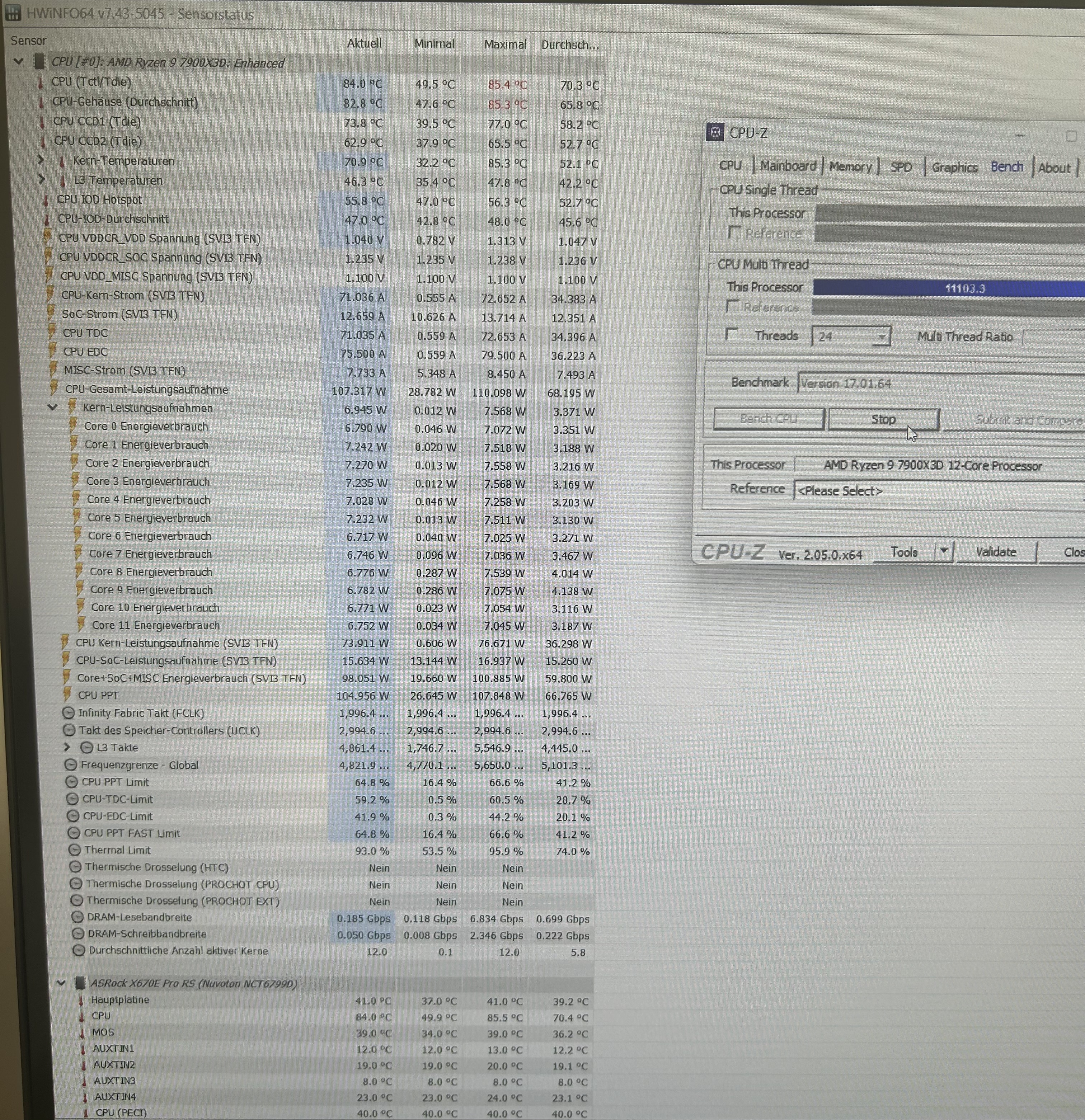The height and width of the screenshot is (1120, 1085).
Task: Click the CPU-Z window logo icon
Action: [x=715, y=132]
